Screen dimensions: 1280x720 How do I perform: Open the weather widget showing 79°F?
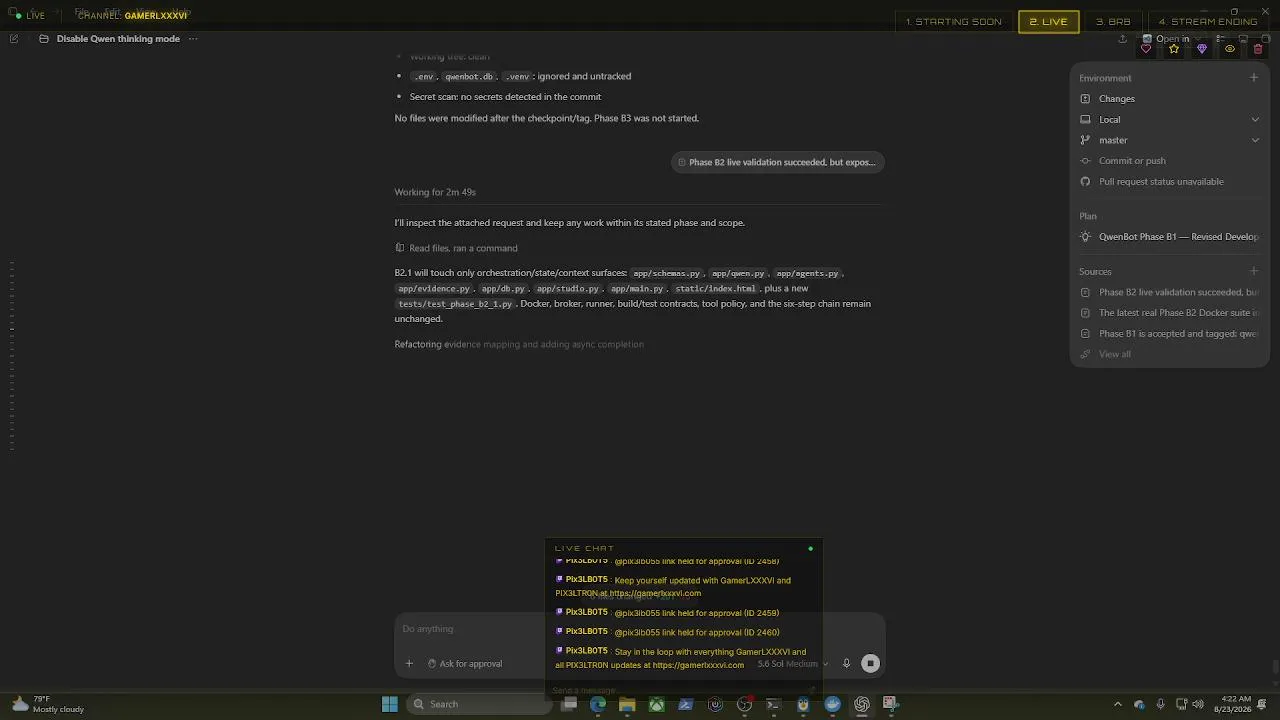48,704
